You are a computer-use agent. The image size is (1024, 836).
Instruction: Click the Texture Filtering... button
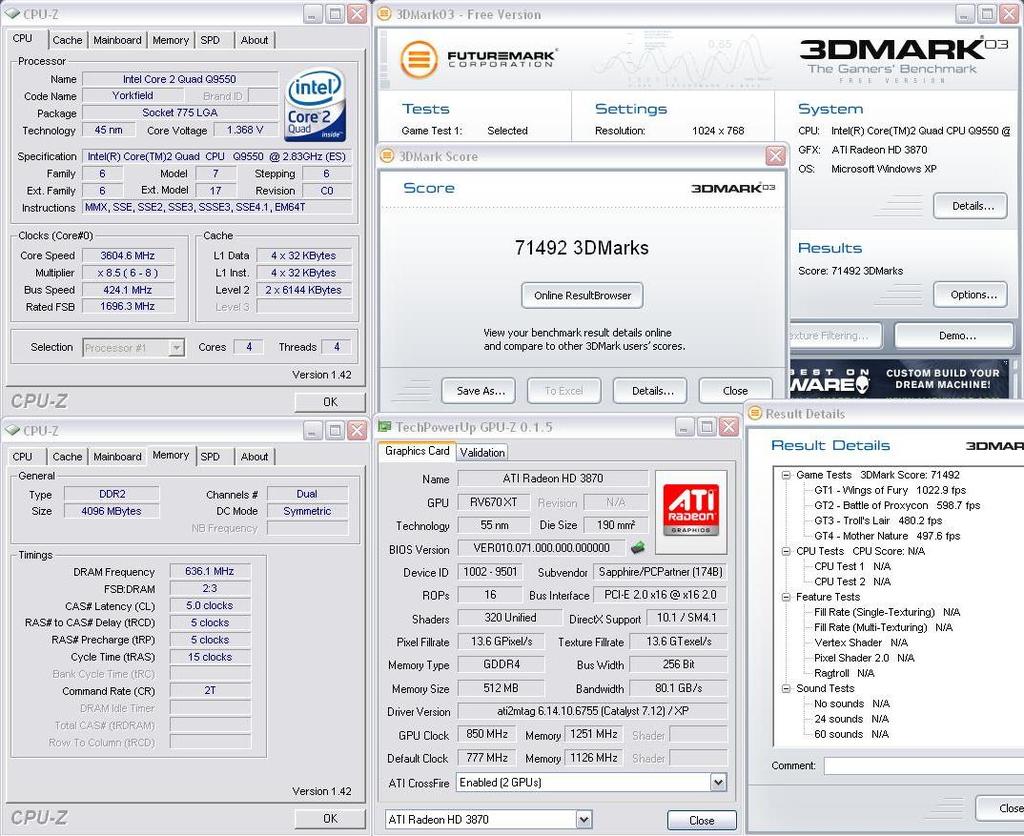(x=835, y=335)
